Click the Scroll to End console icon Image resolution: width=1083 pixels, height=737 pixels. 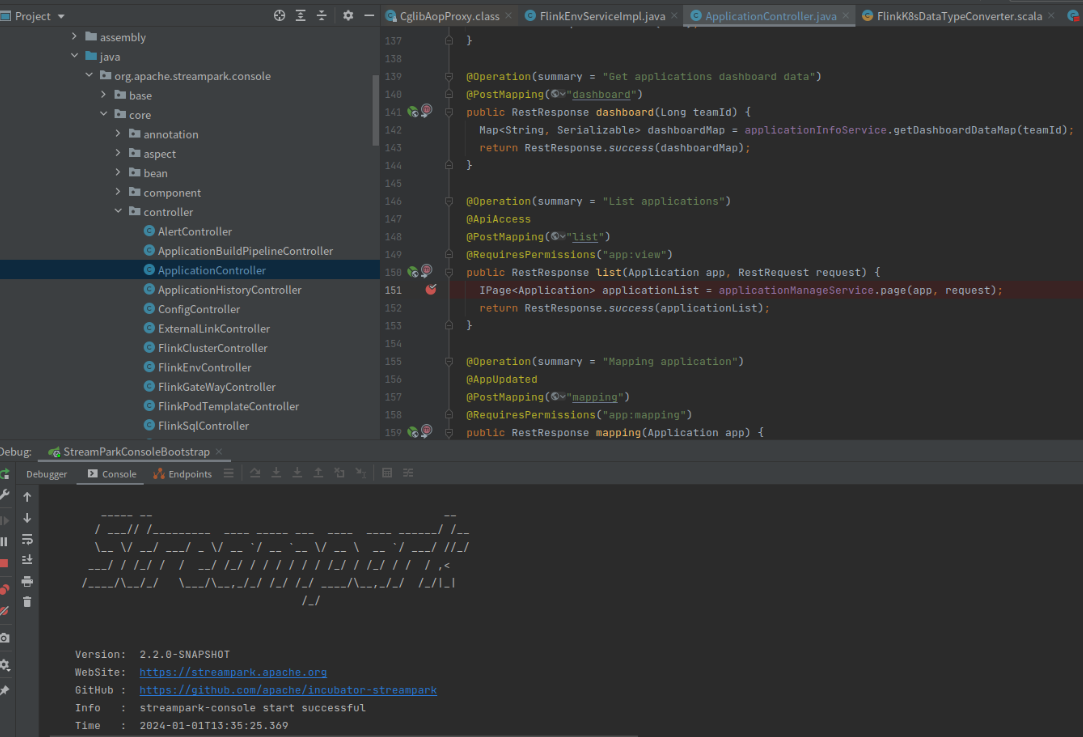click(27, 560)
